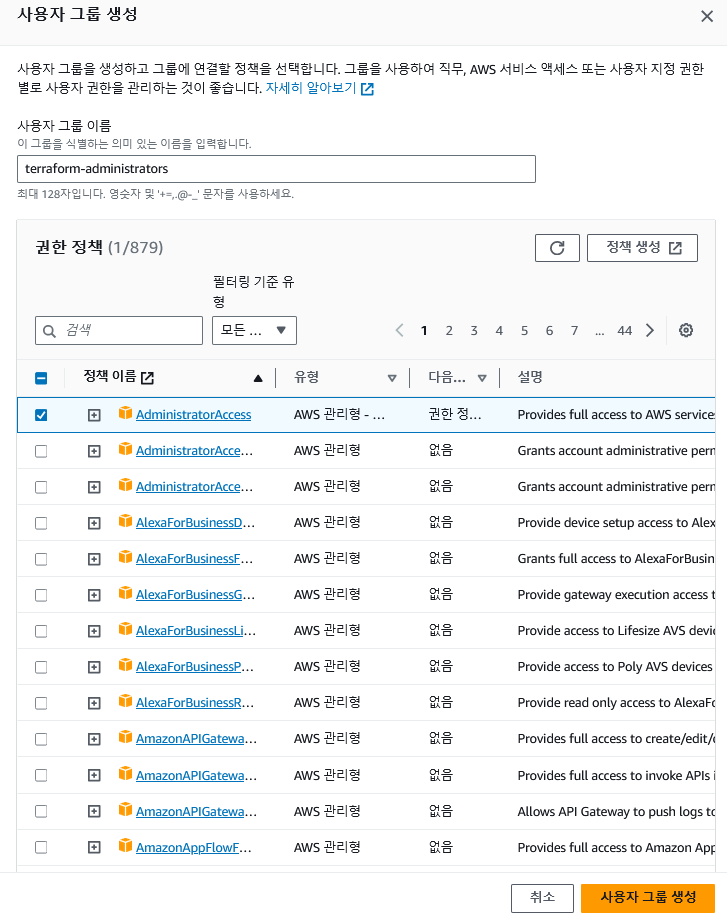Toggle the select-all header checkbox

(x=41, y=378)
